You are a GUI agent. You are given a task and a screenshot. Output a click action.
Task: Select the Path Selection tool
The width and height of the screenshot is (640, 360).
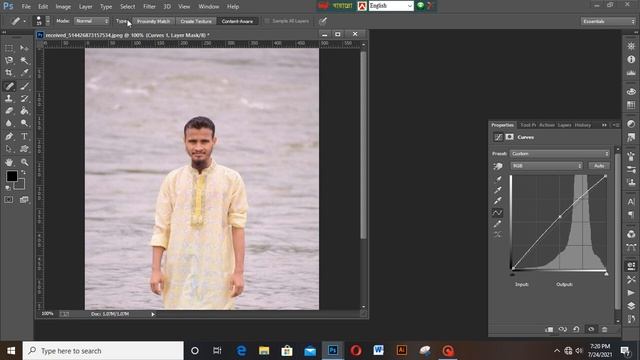click(x=9, y=149)
